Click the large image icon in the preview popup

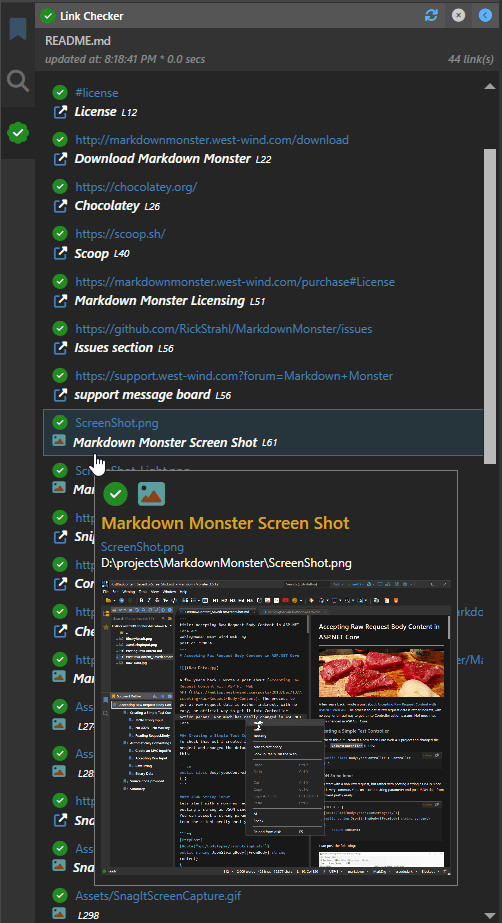(151, 494)
